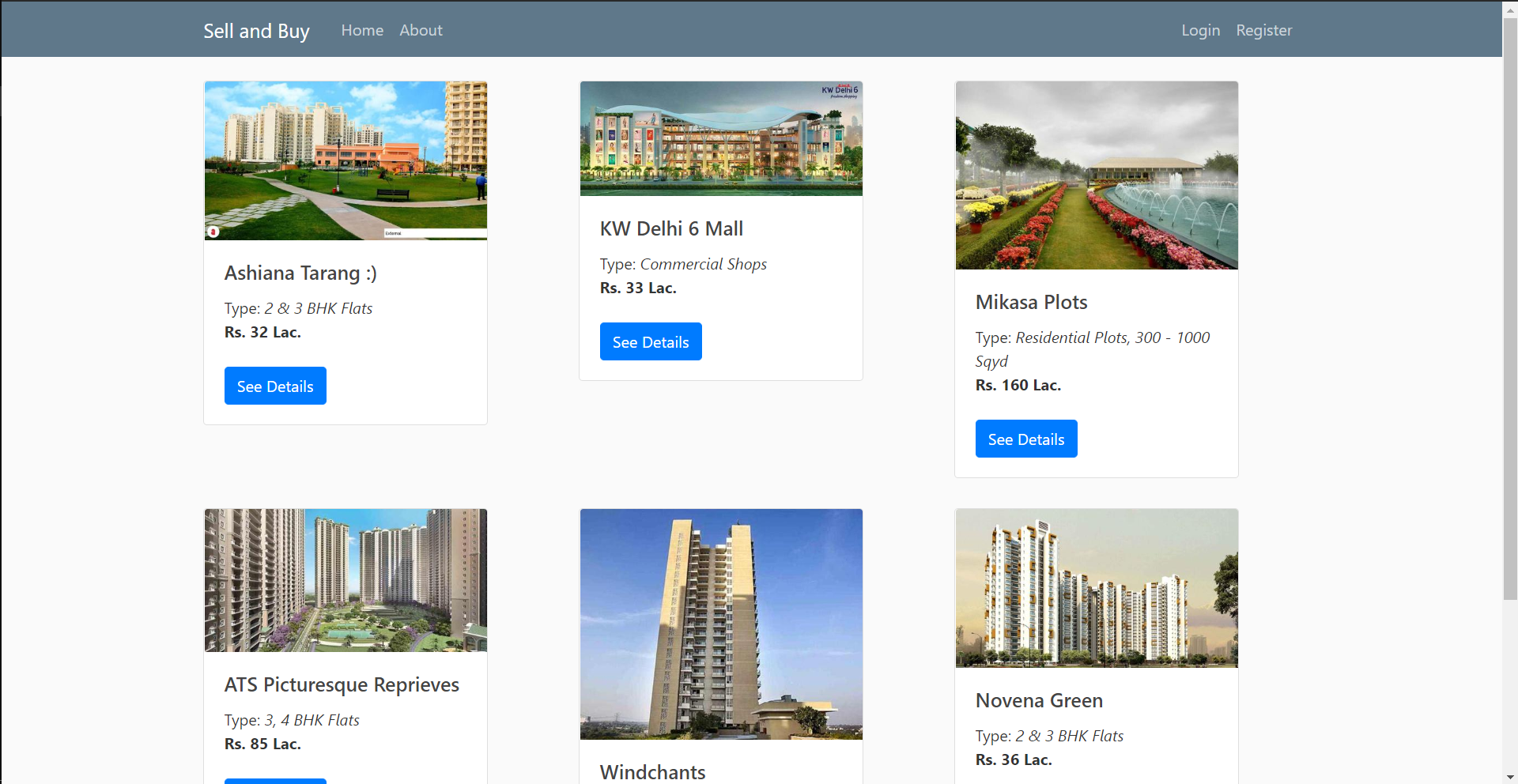Click the scrollbar down arrow

pos(1510,777)
